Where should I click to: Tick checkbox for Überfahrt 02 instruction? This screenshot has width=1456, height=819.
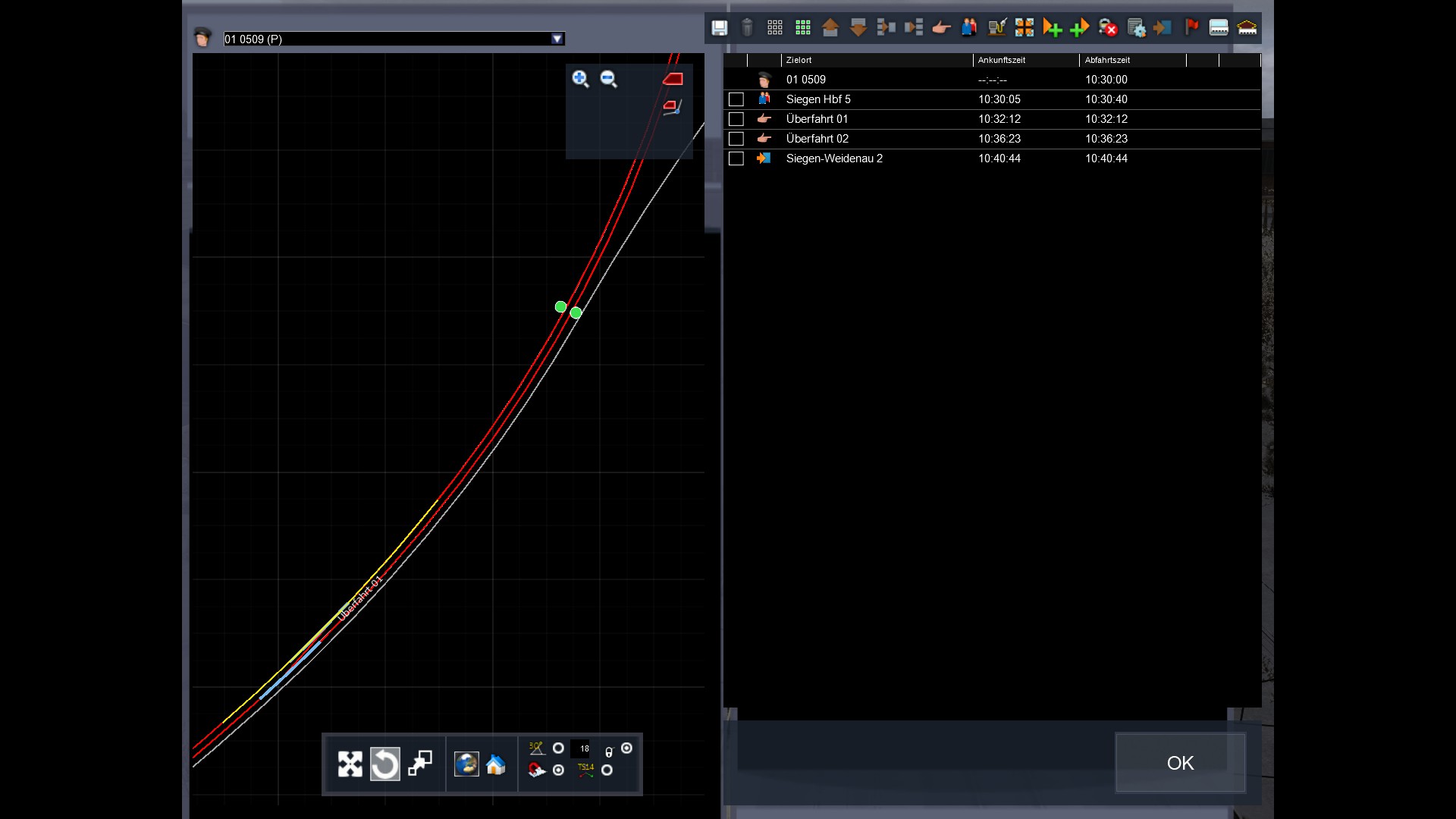click(x=736, y=139)
